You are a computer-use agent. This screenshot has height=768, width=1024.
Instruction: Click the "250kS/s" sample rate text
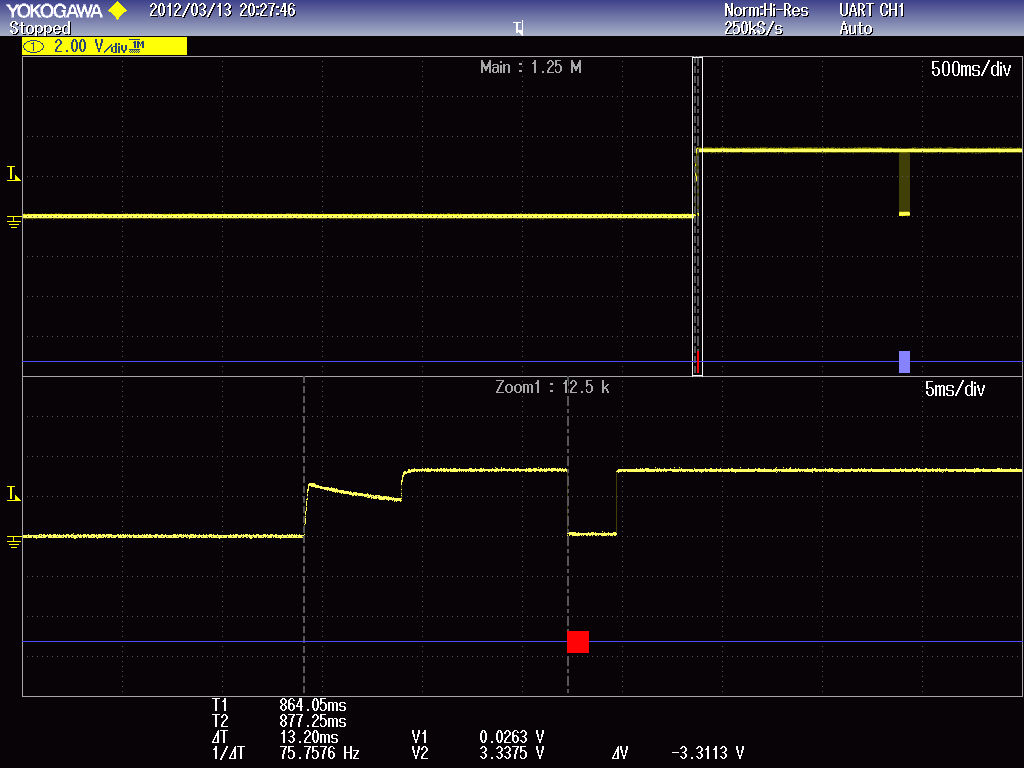tap(753, 28)
